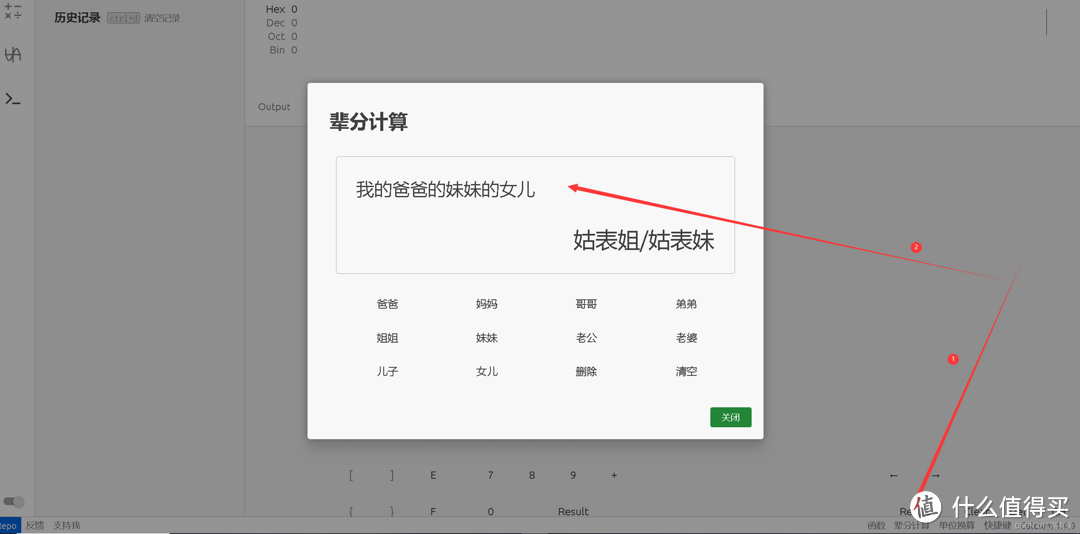Open 单位换算 from the bottom bar
The height and width of the screenshot is (534, 1080).
(957, 526)
